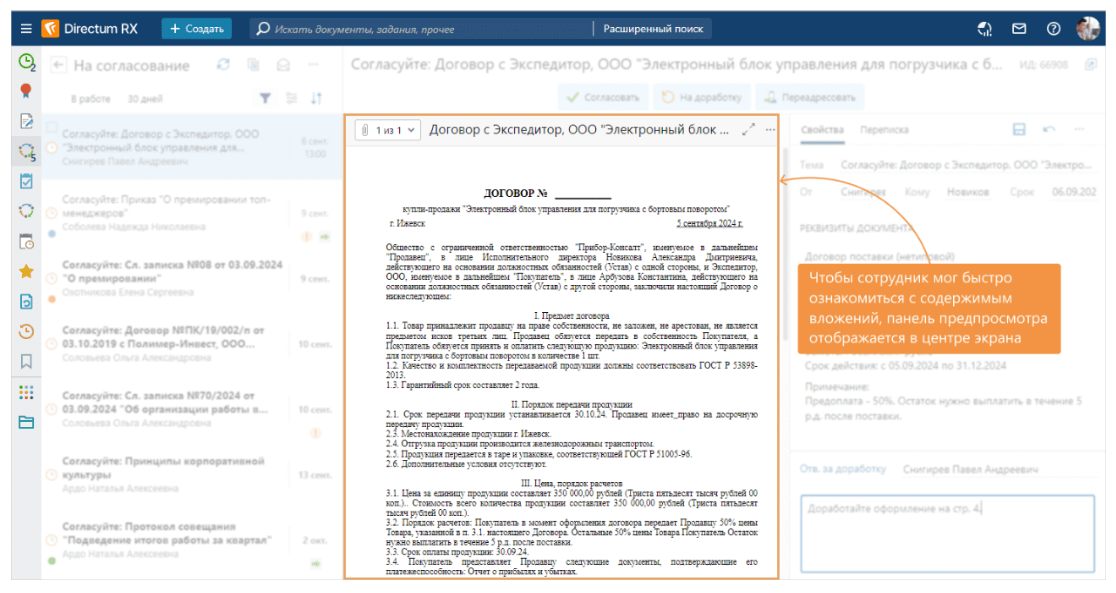Tick the checkbox of the first list task

[x=51, y=128]
